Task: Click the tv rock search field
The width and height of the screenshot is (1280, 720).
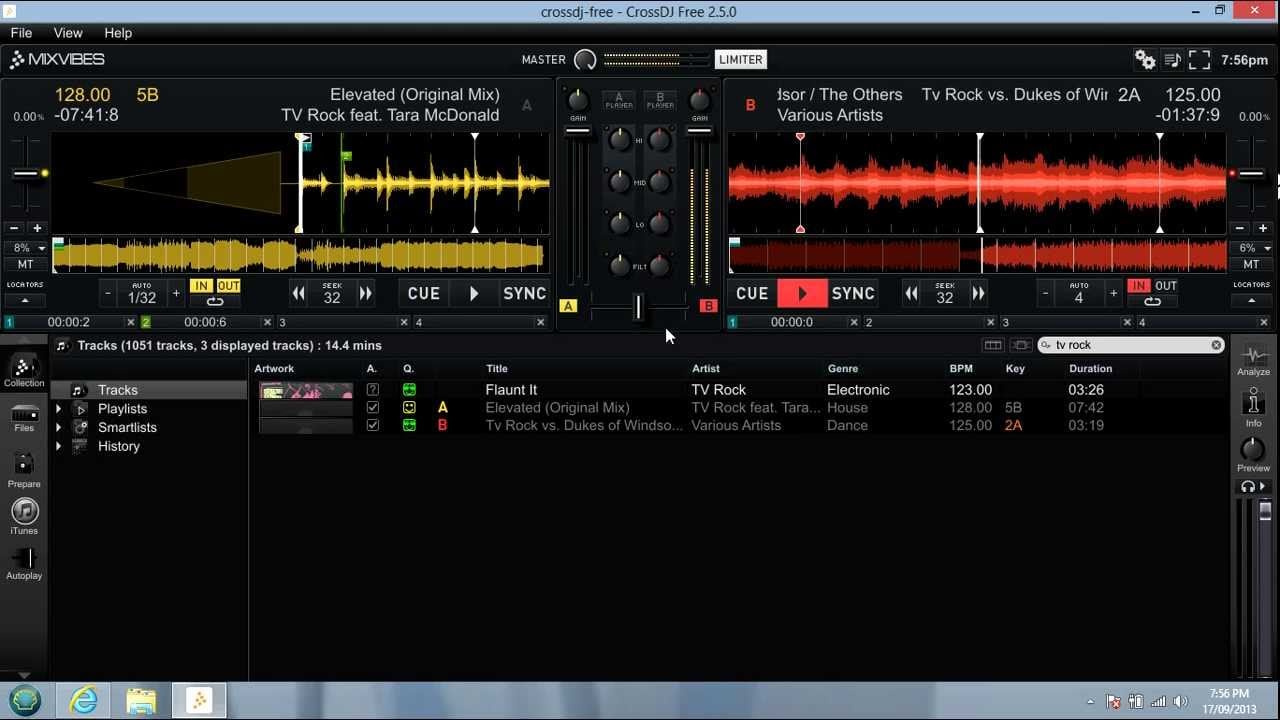Action: 1130,345
